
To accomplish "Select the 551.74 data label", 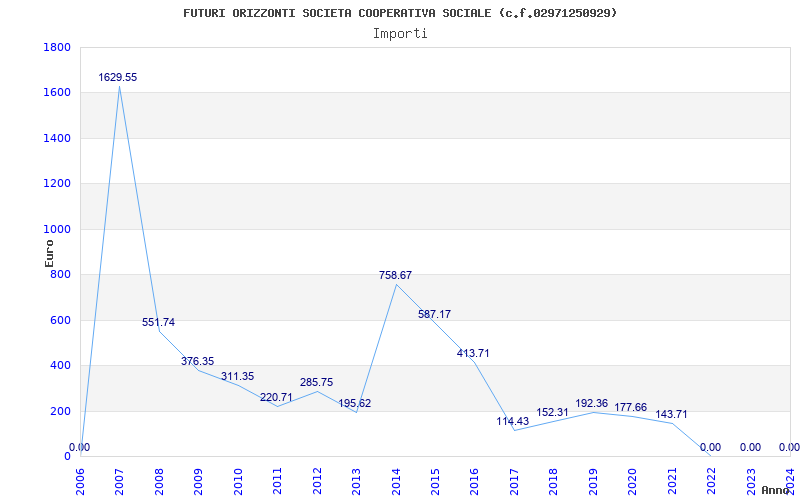I will click(x=158, y=322).
